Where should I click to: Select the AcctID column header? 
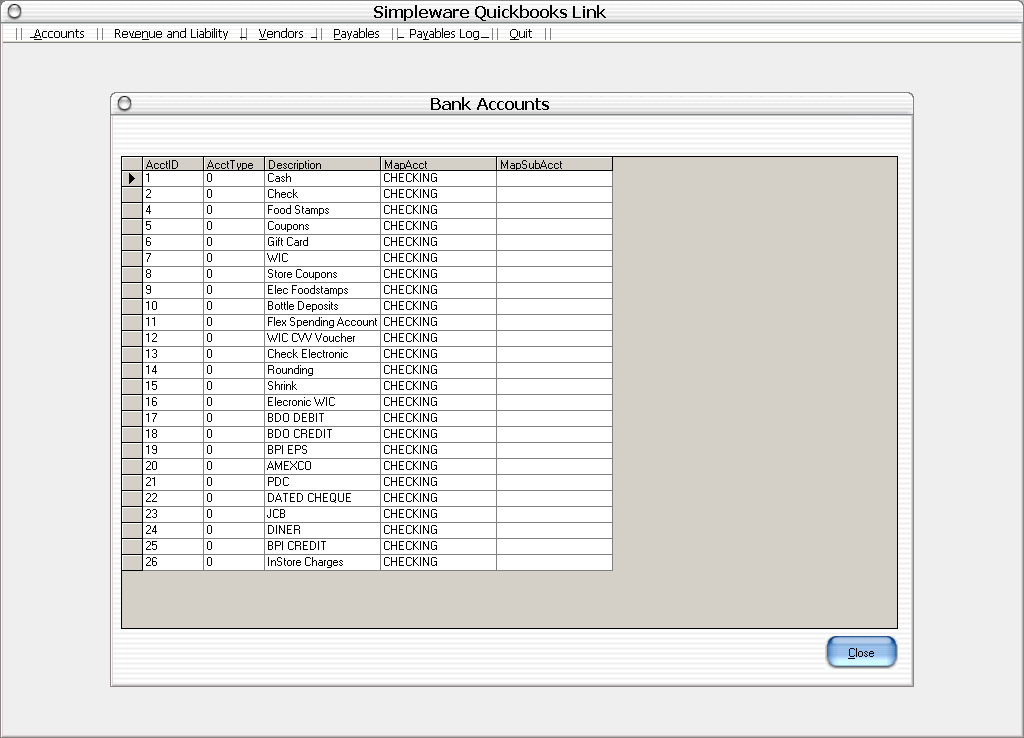tap(173, 164)
